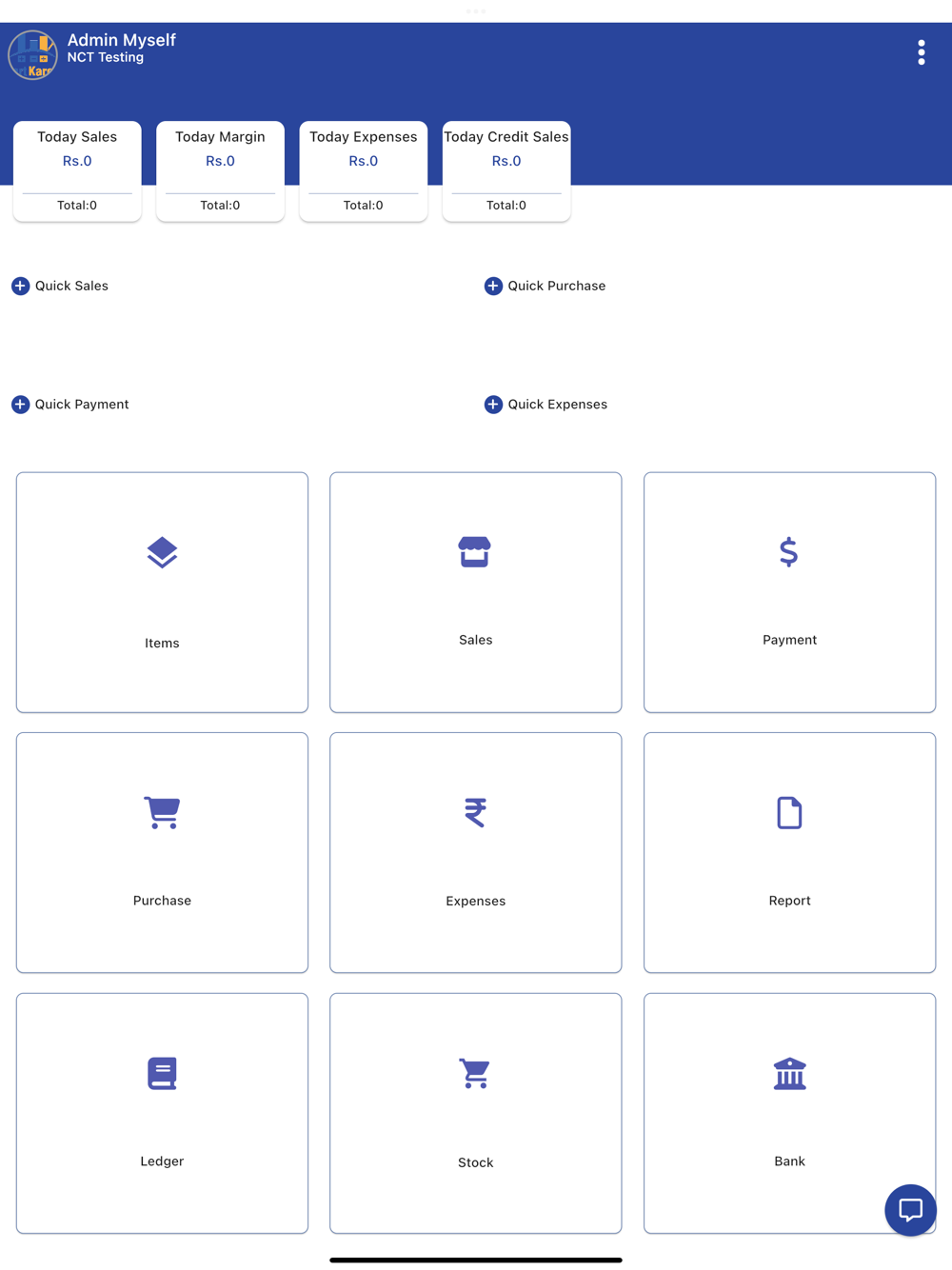Open the Today Expenses summary card
The height and width of the screenshot is (1270, 952).
coord(364,171)
